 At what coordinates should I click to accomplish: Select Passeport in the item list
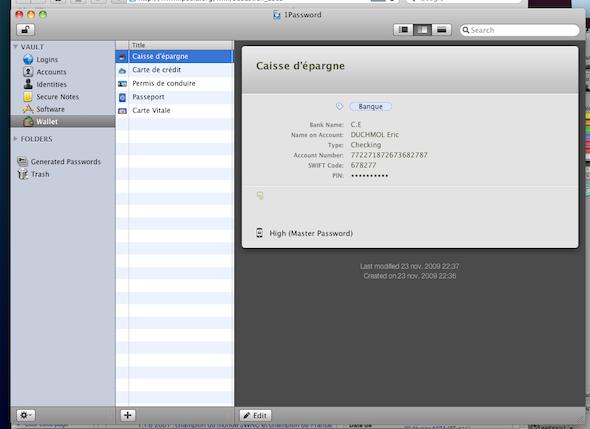click(175, 97)
